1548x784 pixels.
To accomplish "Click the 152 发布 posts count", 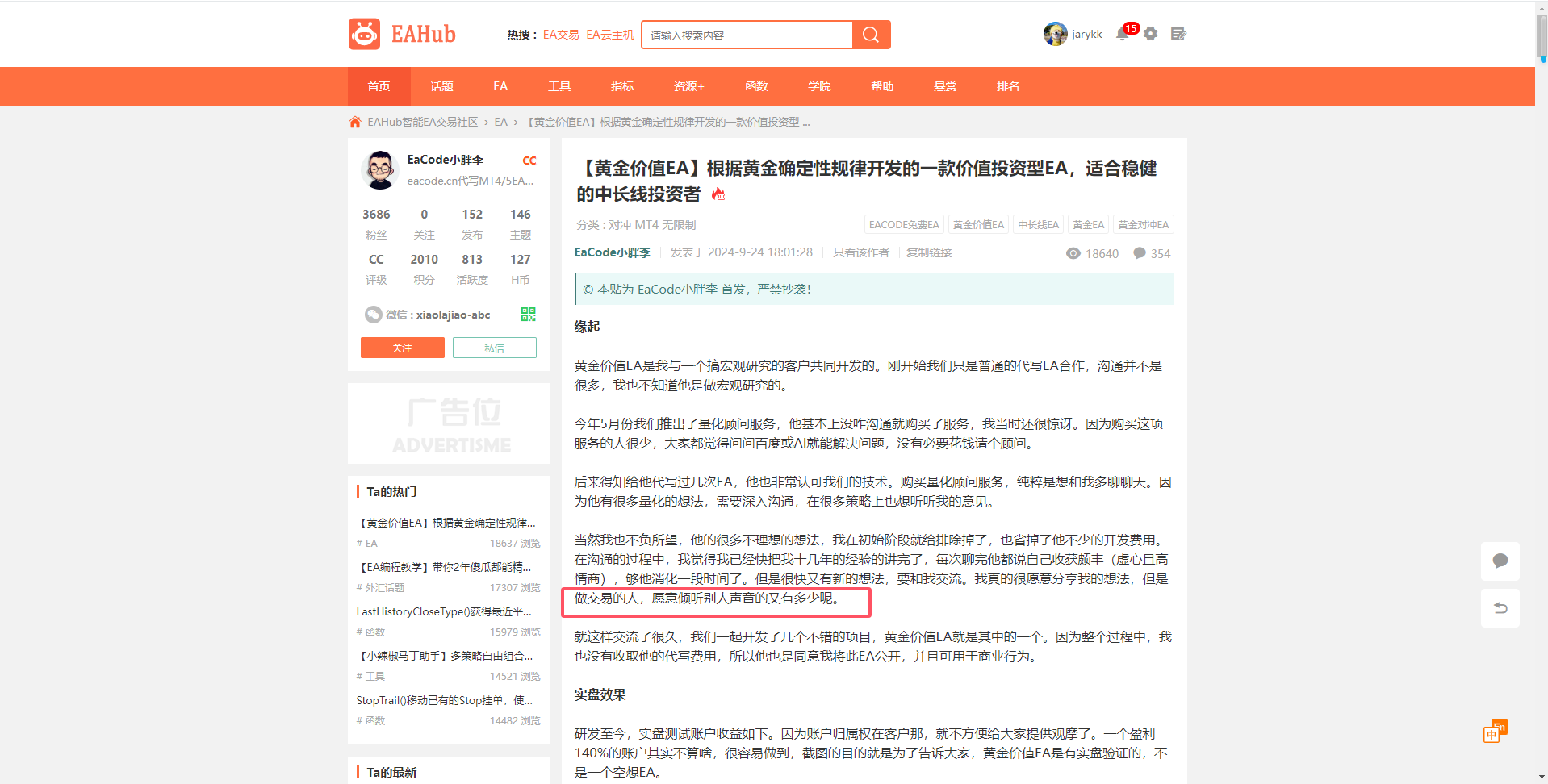I will (x=472, y=224).
